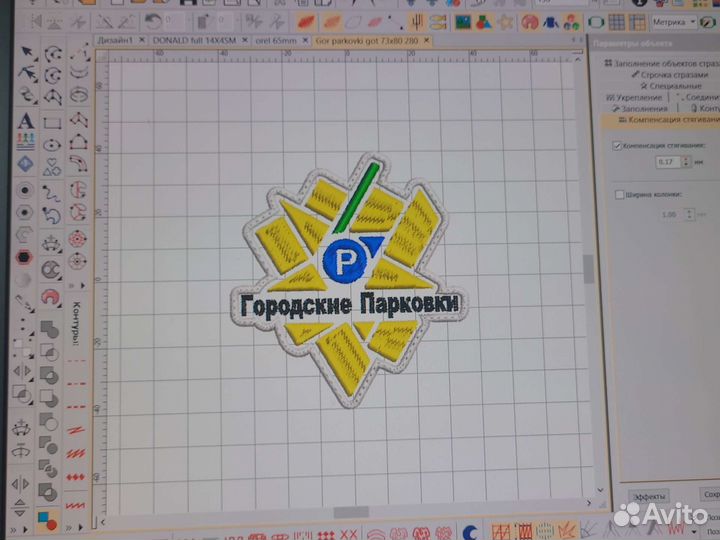Pick the Ellipse digitizing tool
Image resolution: width=720 pixels, height=540 pixels.
click(52, 146)
